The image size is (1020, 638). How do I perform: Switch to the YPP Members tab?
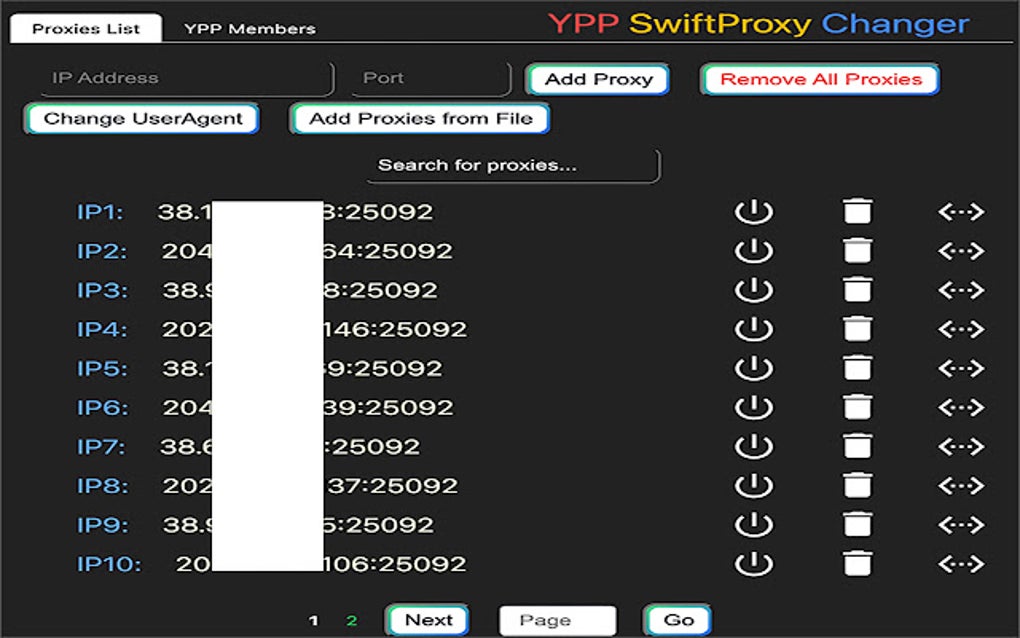click(248, 28)
